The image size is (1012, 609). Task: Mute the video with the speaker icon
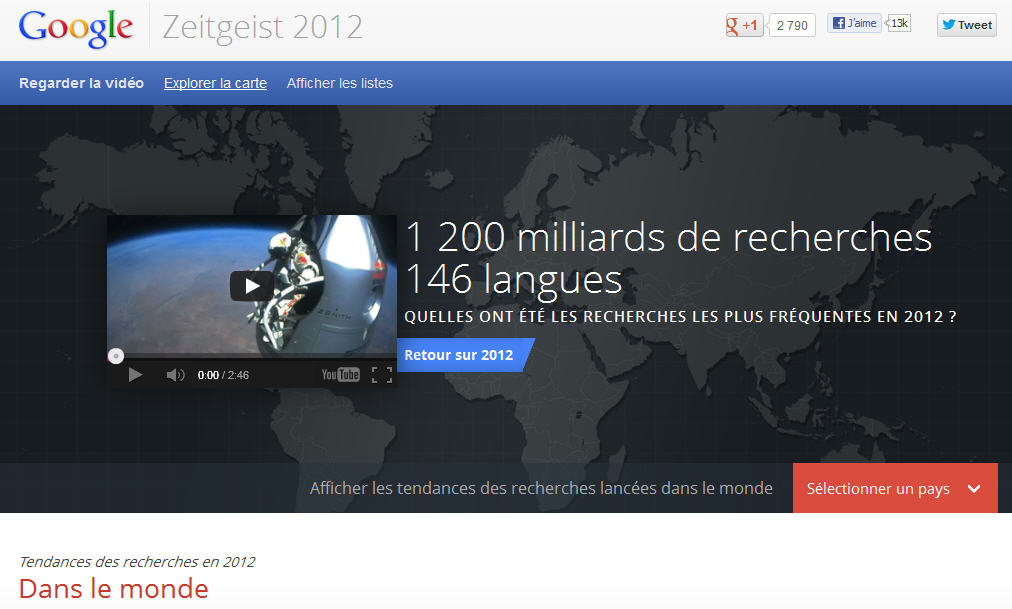(x=175, y=375)
